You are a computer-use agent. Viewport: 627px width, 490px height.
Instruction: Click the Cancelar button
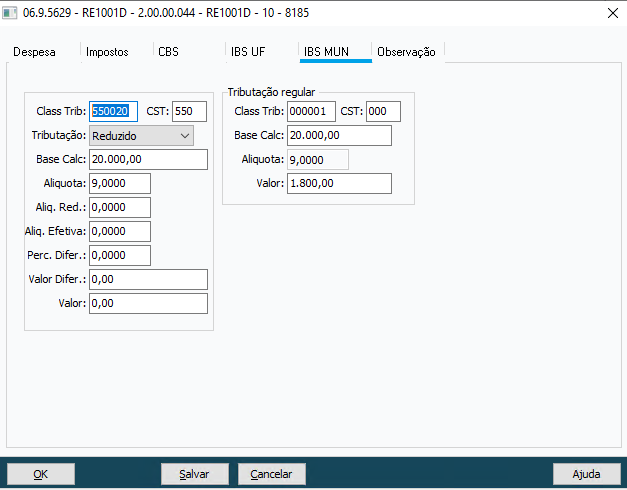pyautogui.click(x=272, y=474)
